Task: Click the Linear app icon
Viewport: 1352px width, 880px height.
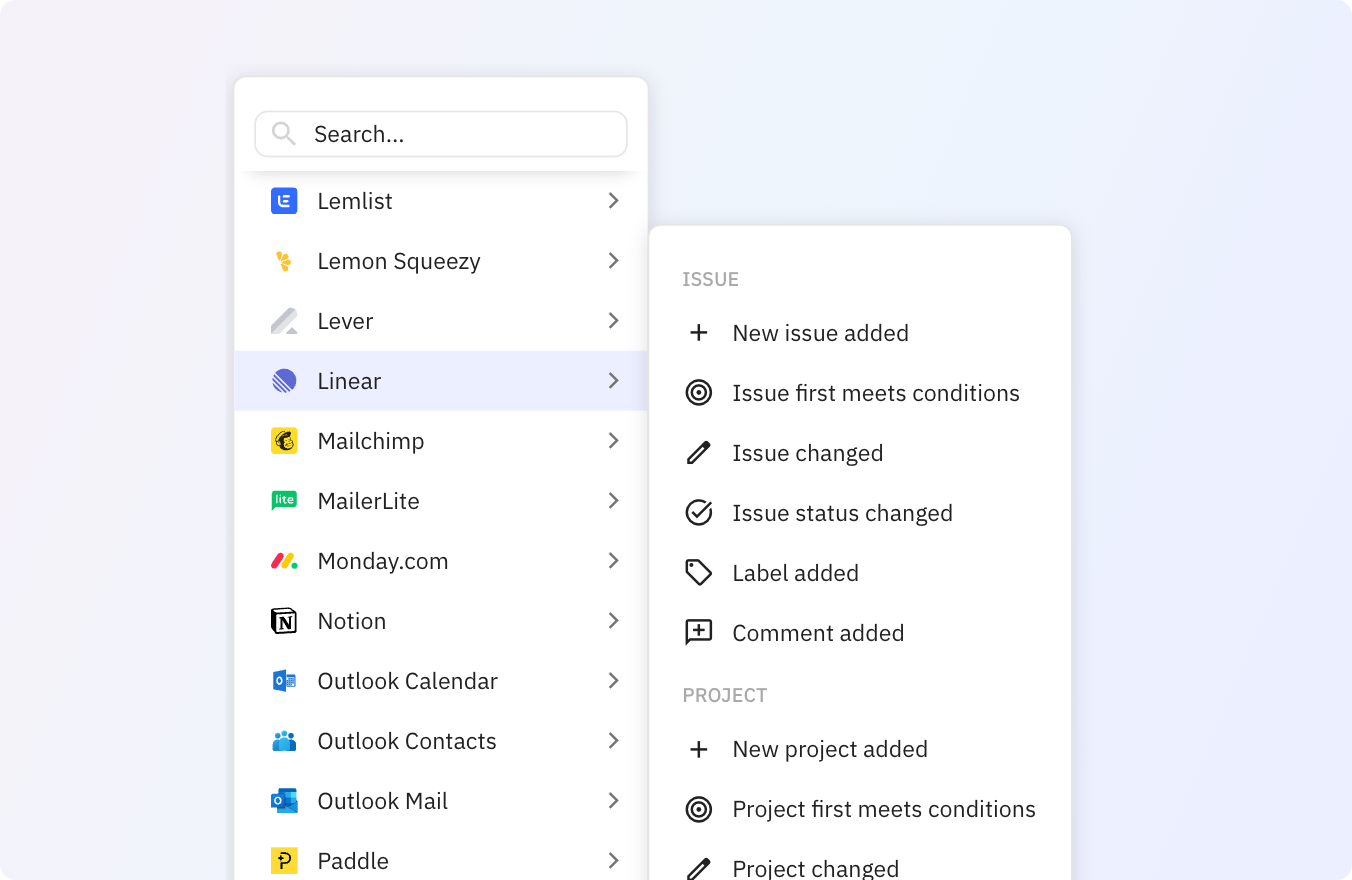Action: click(284, 381)
